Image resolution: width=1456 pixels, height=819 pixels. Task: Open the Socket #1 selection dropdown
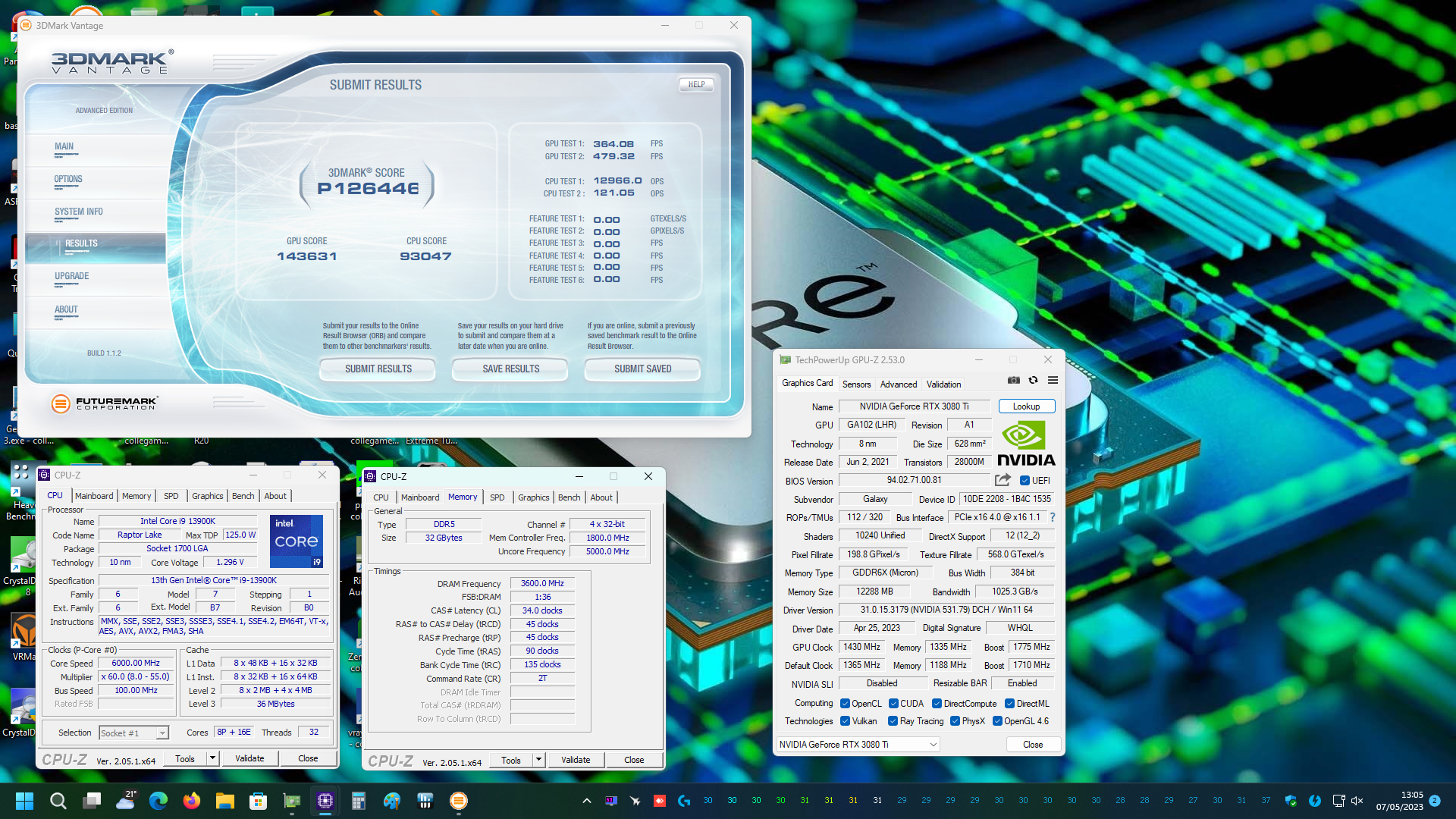point(133,733)
